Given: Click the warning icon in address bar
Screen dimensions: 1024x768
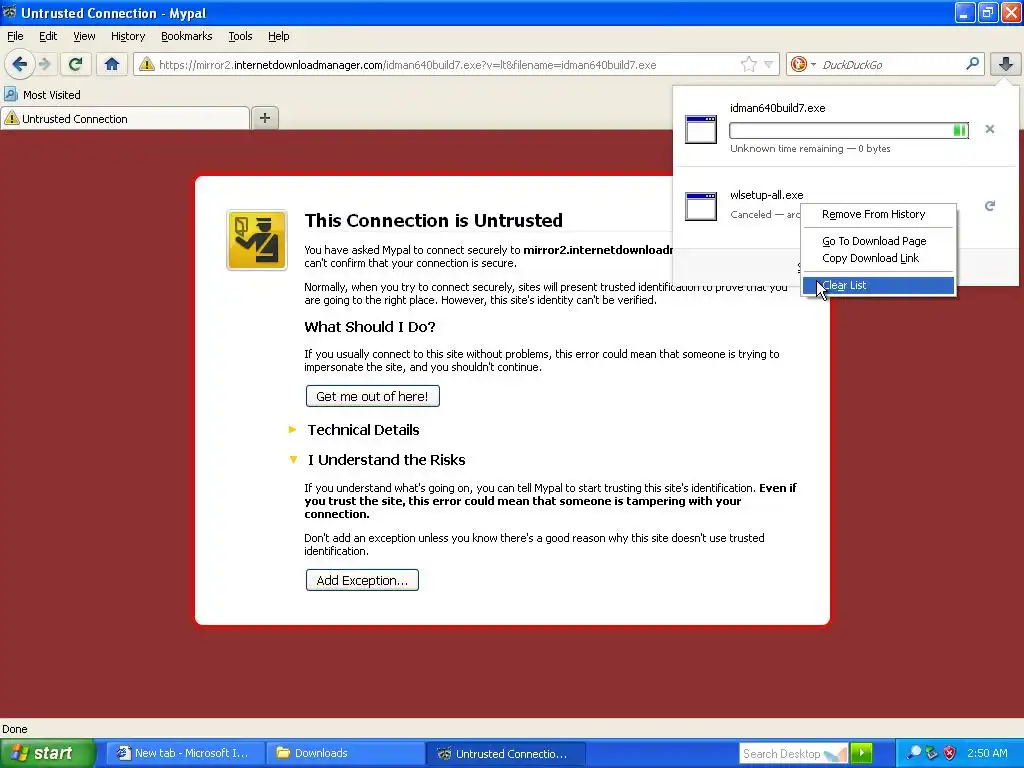Looking at the screenshot, I should point(146,64).
